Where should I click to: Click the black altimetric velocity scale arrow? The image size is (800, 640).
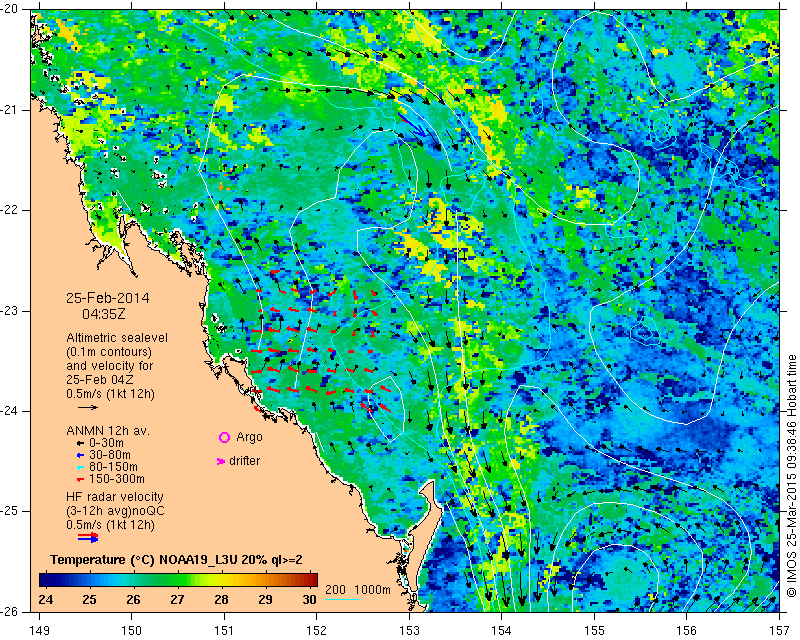[x=88, y=407]
